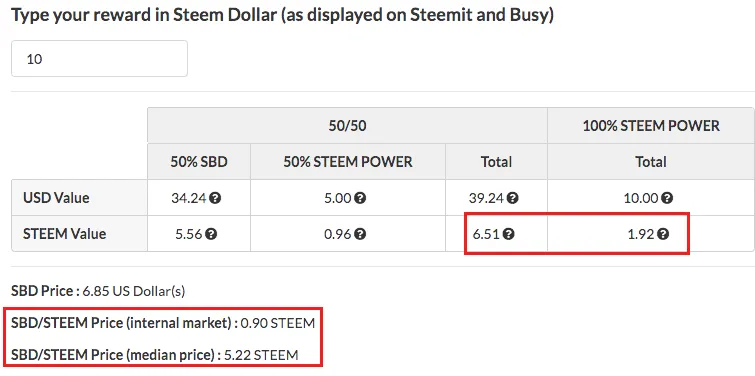Click help icon next to 5.56 STEEM

pos(211,234)
